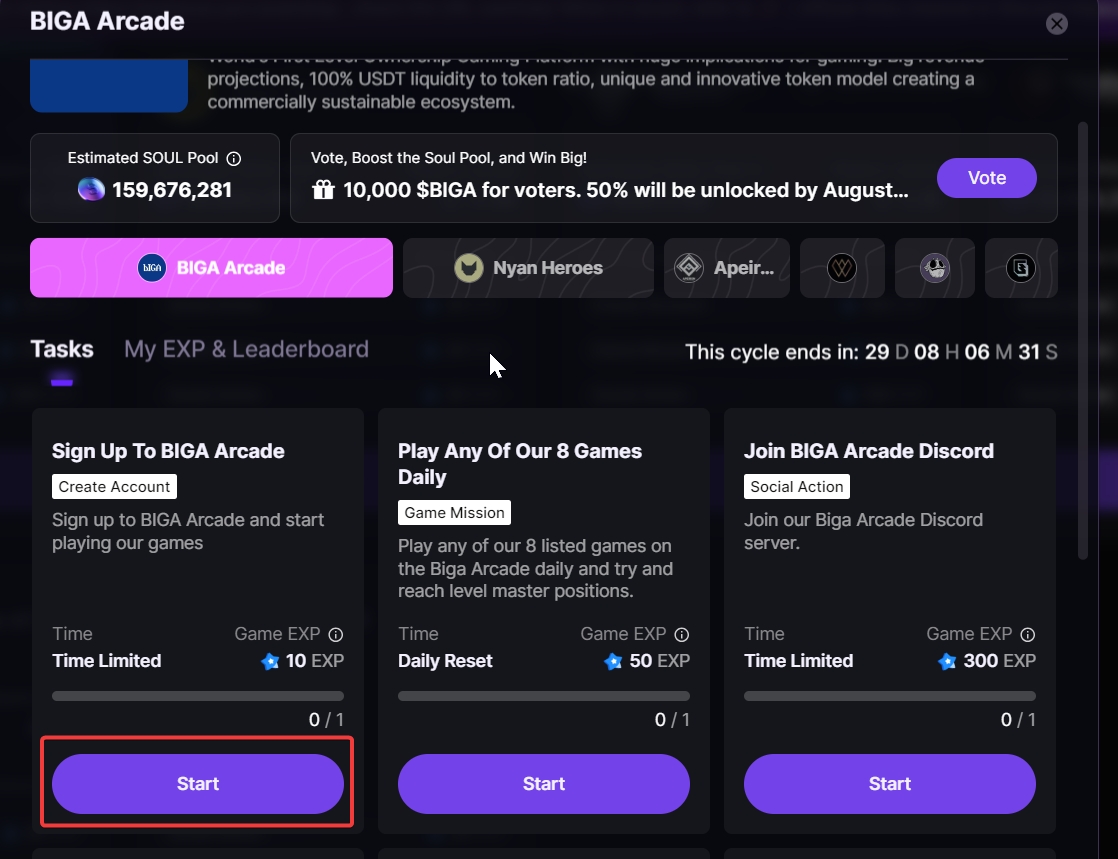
Task: Open My EXP & Leaderboard tab
Action: point(246,349)
